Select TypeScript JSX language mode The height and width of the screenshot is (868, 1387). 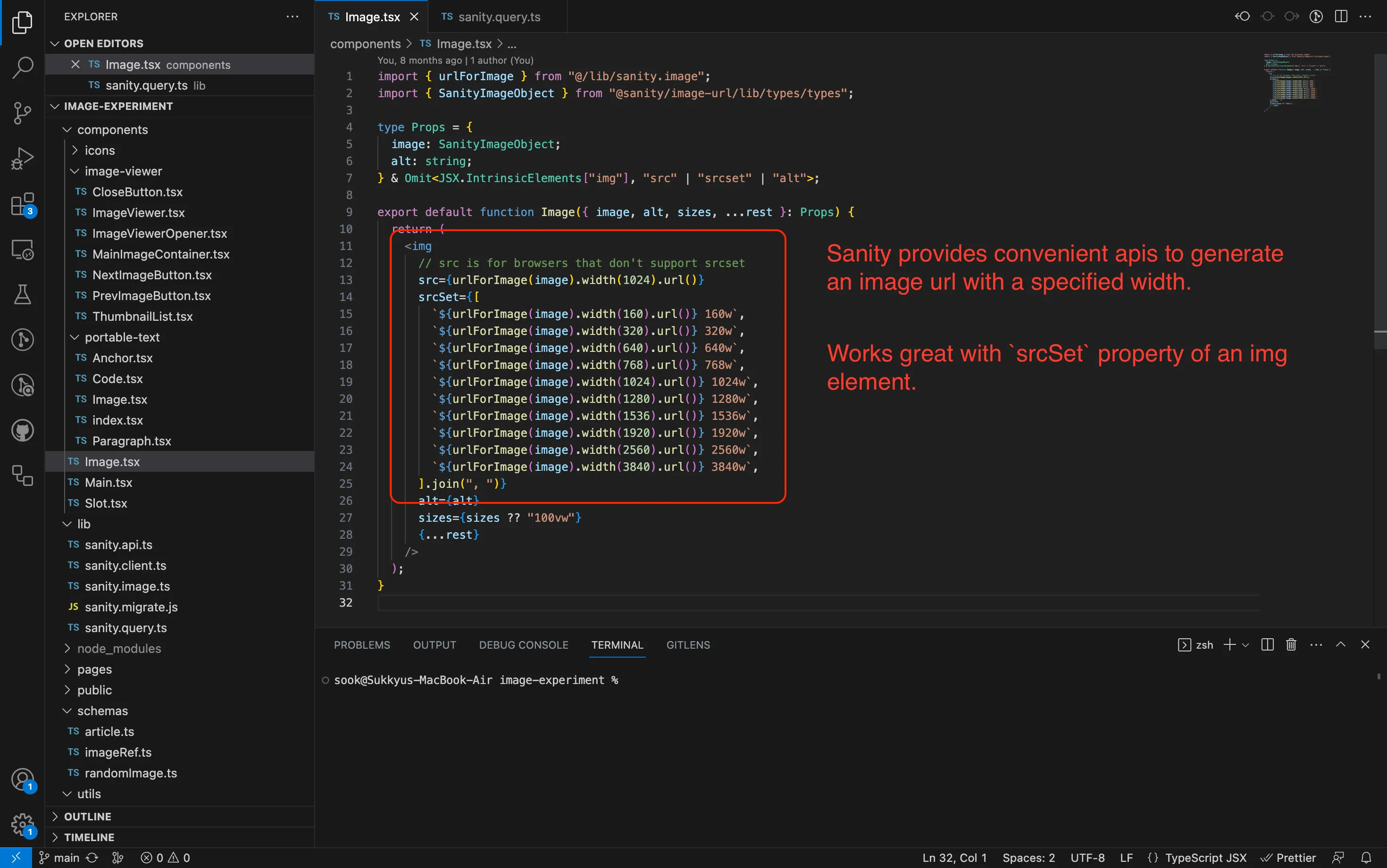point(1205,858)
